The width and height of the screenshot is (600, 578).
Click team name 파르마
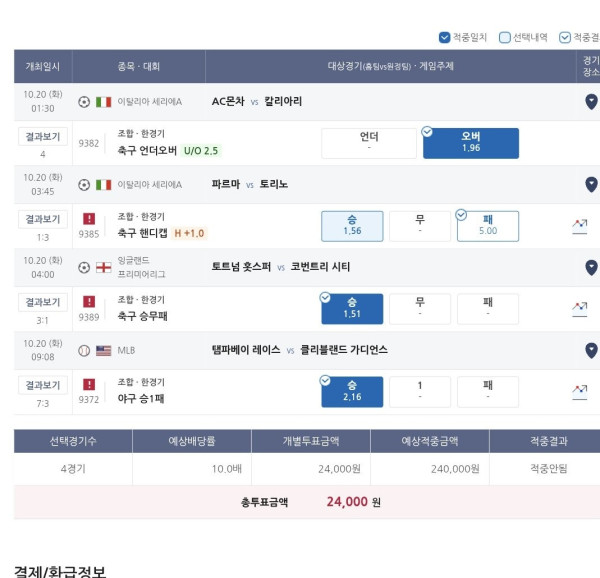pyautogui.click(x=226, y=184)
